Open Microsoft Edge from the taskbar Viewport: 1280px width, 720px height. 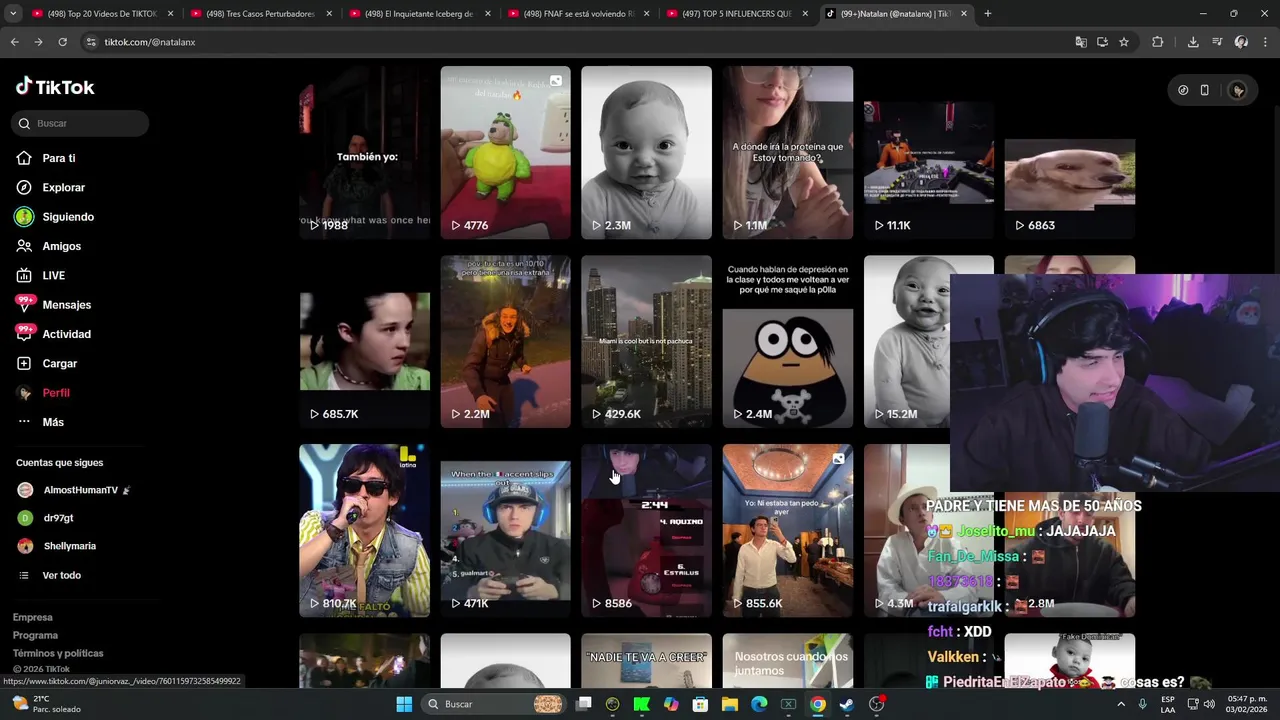click(759, 704)
